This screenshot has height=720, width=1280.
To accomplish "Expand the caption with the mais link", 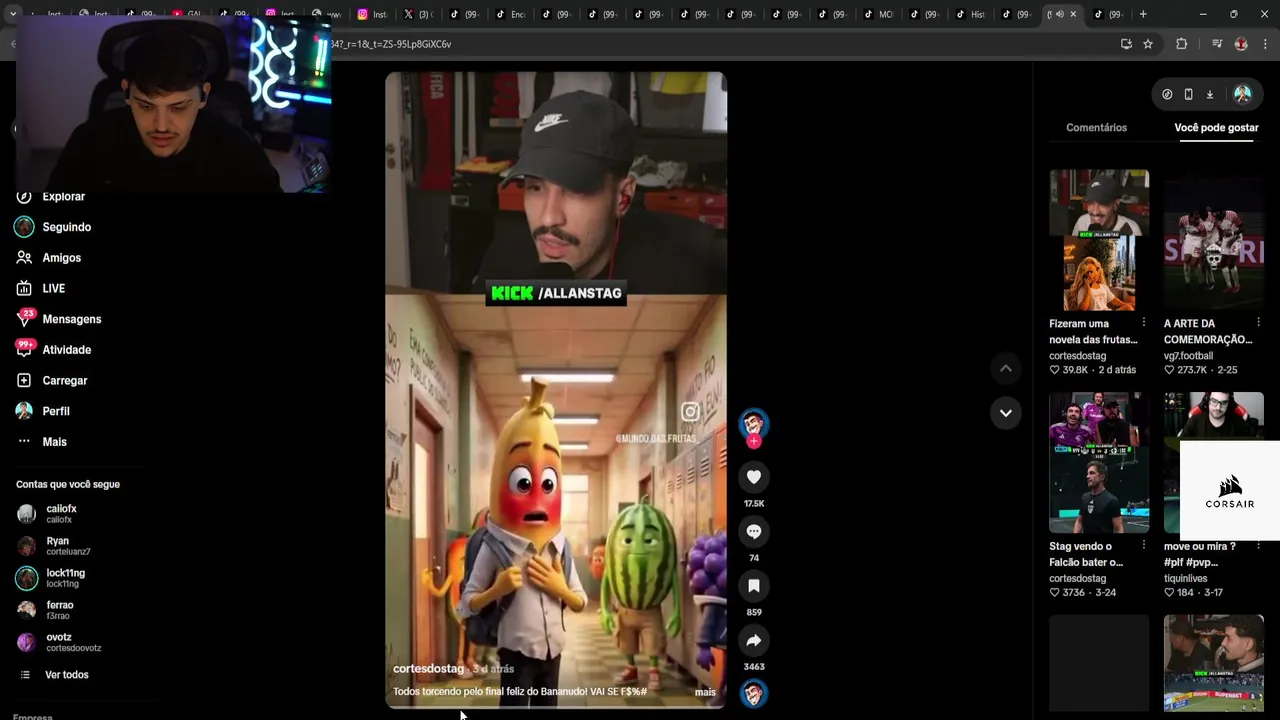I will pos(705,692).
